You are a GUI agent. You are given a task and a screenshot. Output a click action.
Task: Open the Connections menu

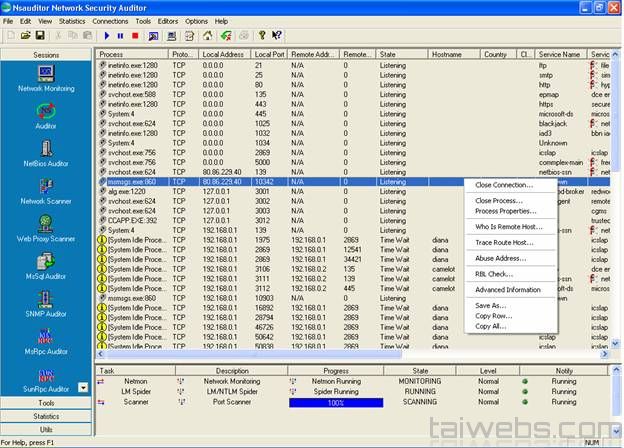109,20
